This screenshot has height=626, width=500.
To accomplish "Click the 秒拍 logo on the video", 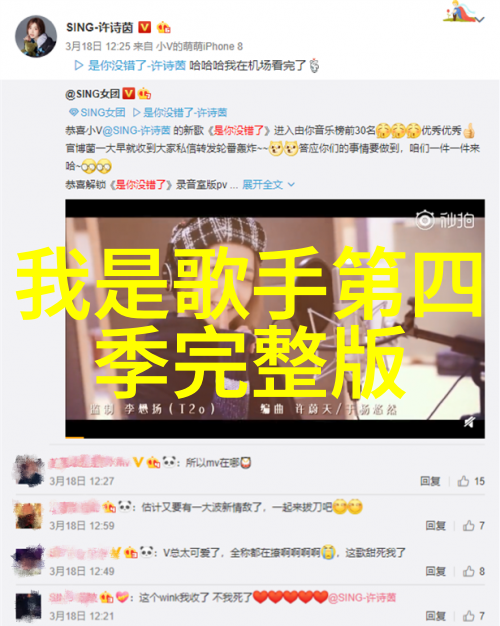I will tap(445, 220).
